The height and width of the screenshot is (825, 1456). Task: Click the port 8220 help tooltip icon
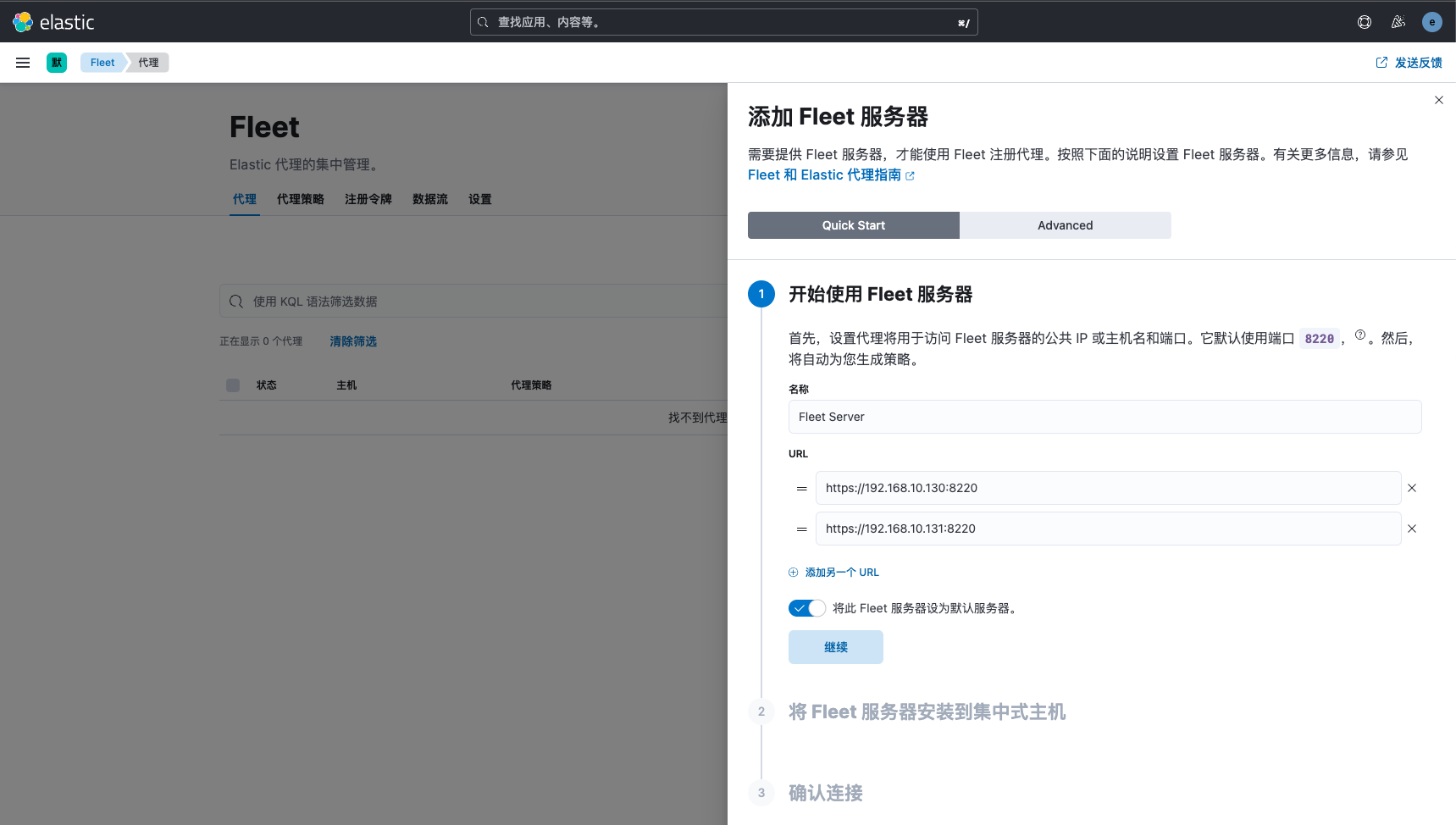1360,335
